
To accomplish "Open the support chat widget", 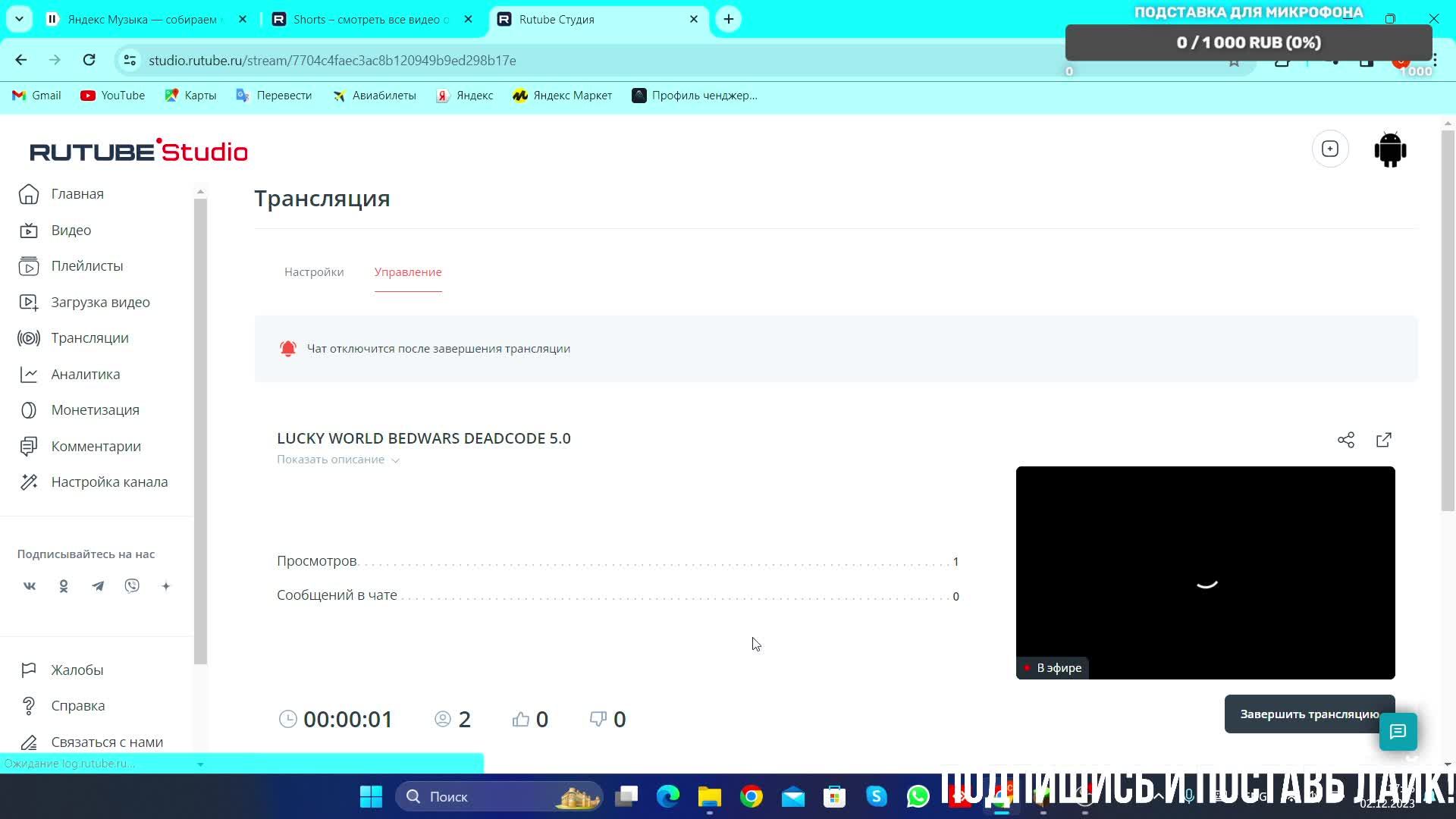I will click(x=1398, y=732).
